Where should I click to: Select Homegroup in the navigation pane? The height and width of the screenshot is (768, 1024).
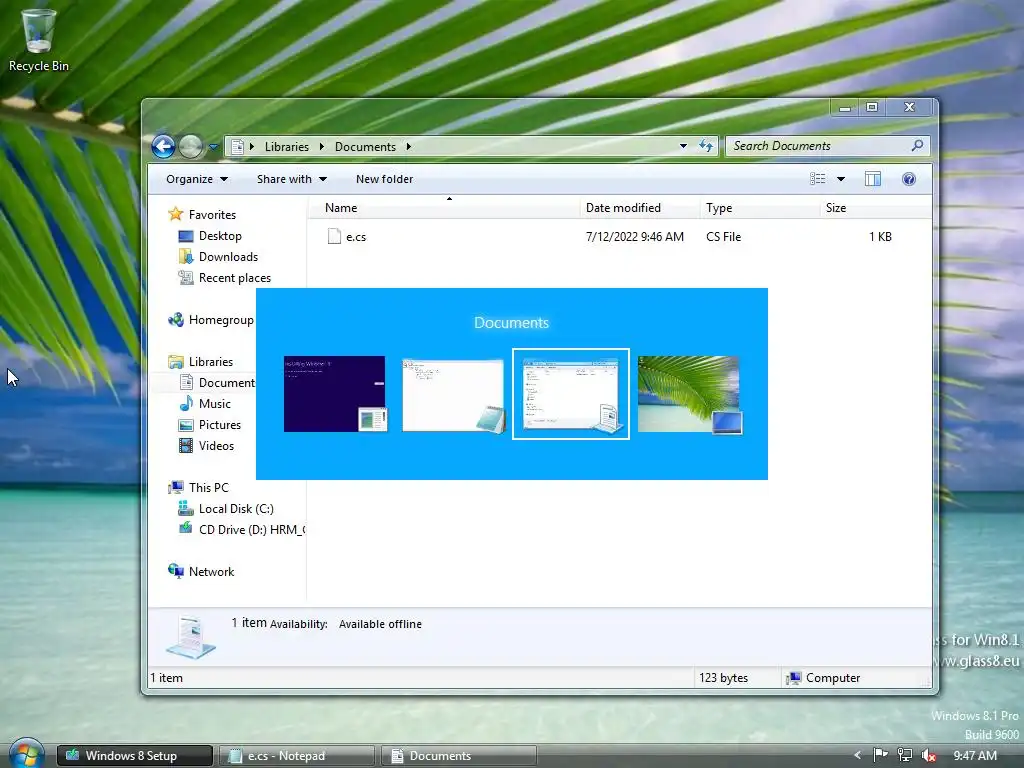221,320
